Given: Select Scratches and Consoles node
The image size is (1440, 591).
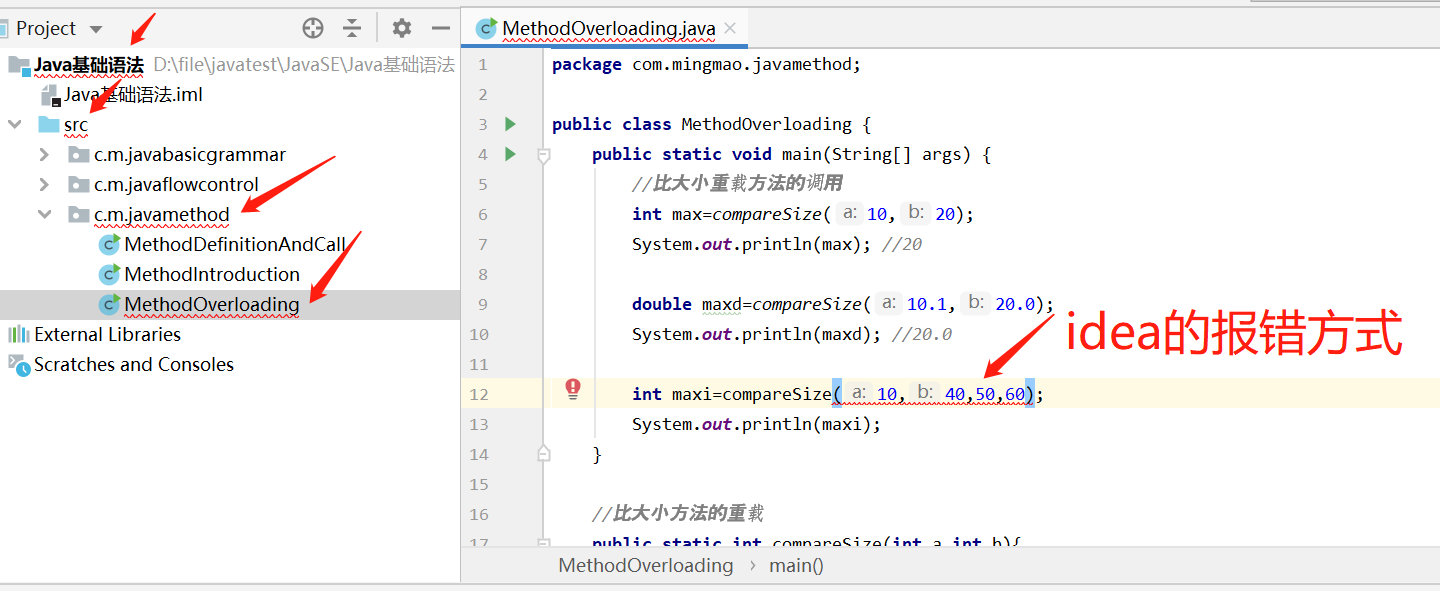Looking at the screenshot, I should (134, 365).
